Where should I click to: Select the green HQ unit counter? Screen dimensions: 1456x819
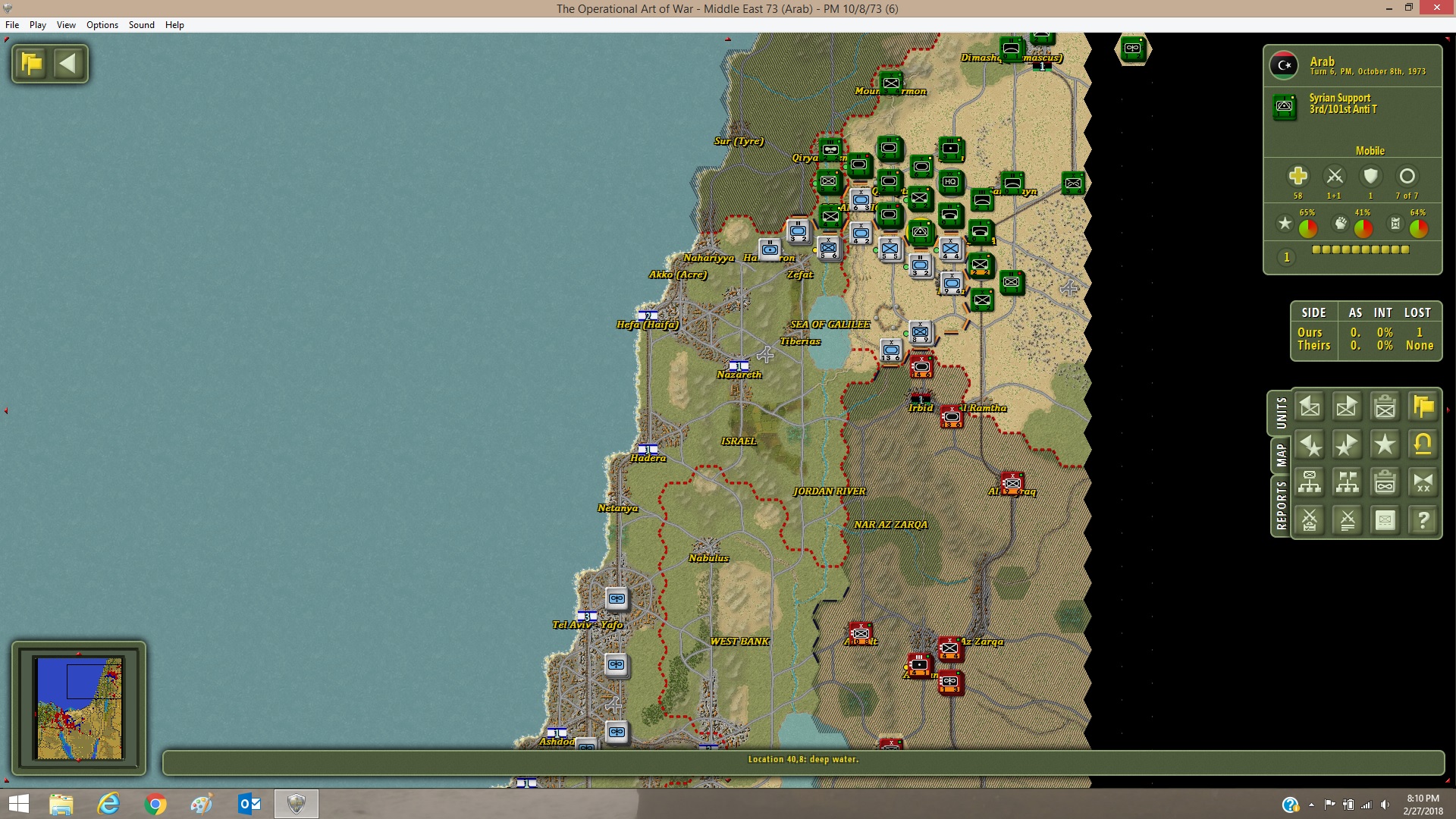pos(950,182)
